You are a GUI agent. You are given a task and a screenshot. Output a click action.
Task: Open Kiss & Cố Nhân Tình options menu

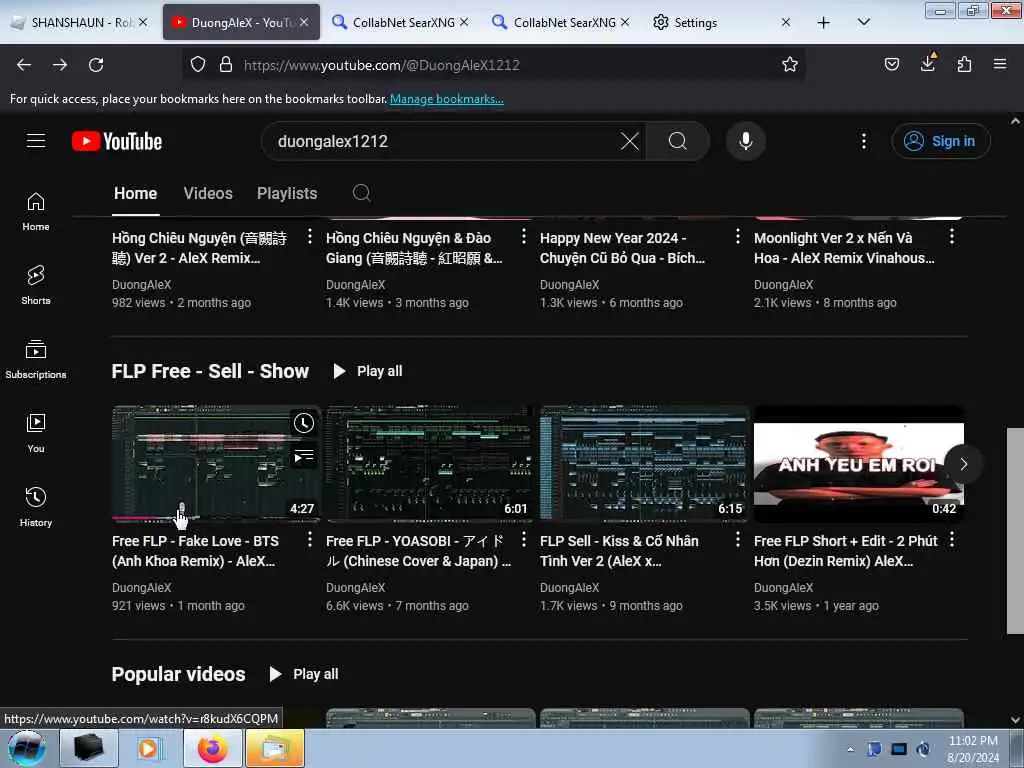point(738,540)
